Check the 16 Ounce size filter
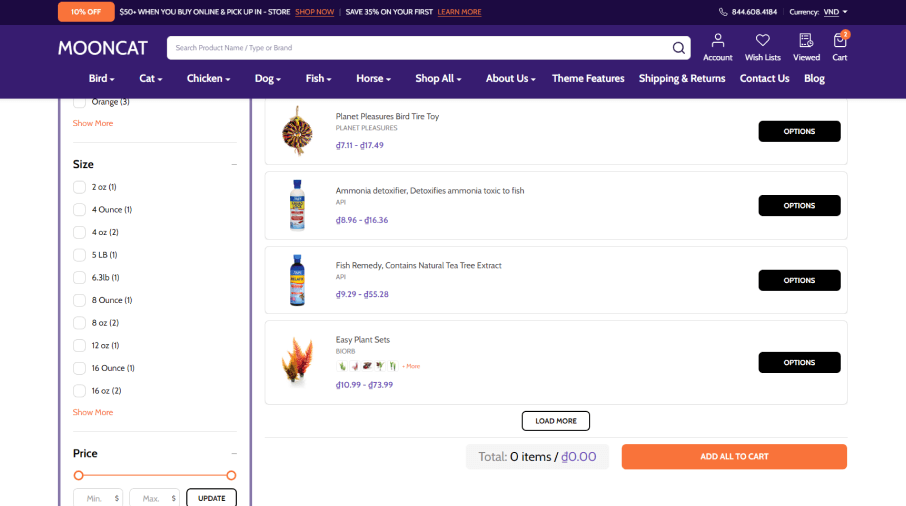This screenshot has height=506, width=906. pos(79,368)
